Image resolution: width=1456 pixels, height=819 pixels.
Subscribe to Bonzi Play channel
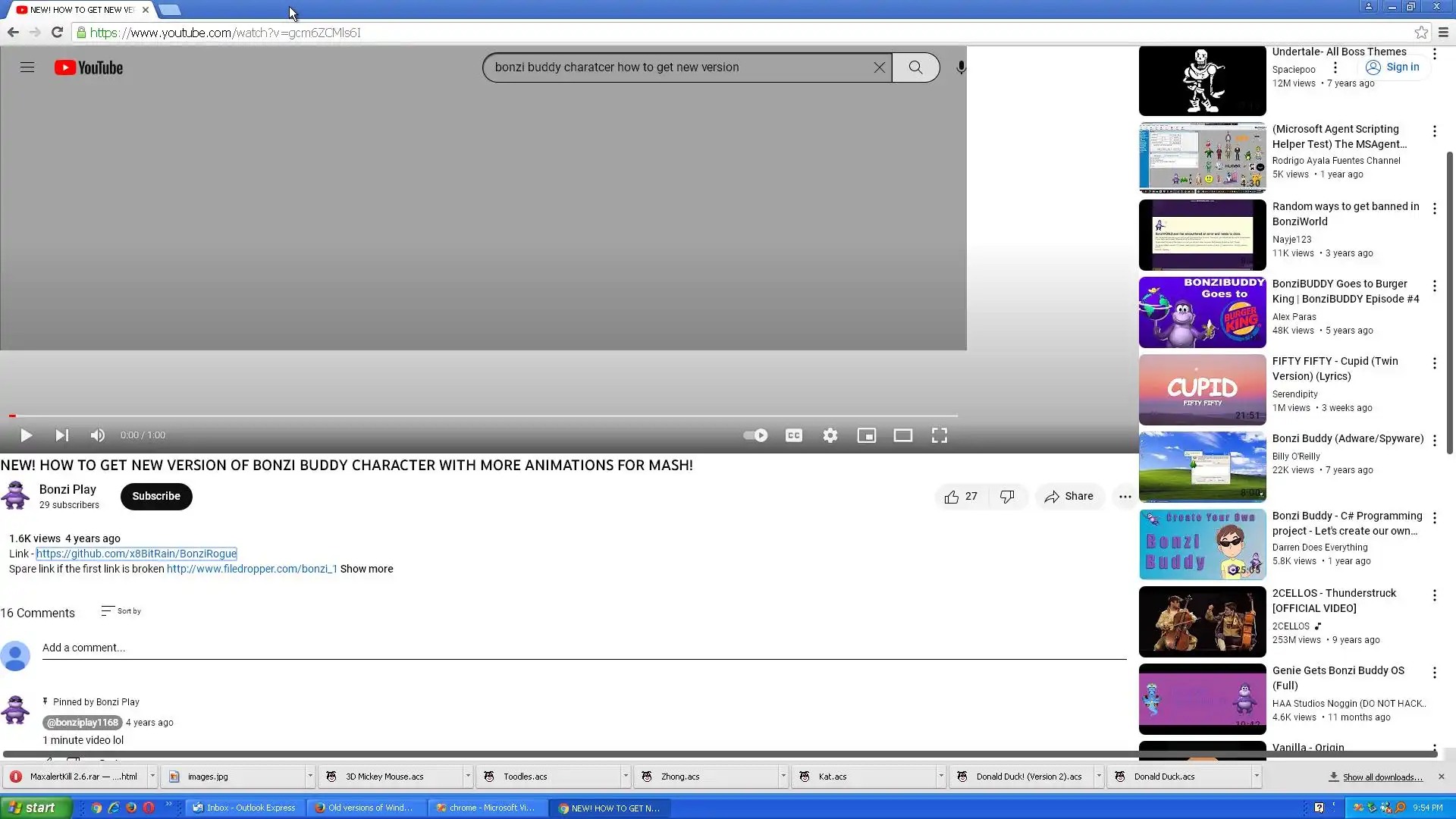pyautogui.click(x=156, y=496)
